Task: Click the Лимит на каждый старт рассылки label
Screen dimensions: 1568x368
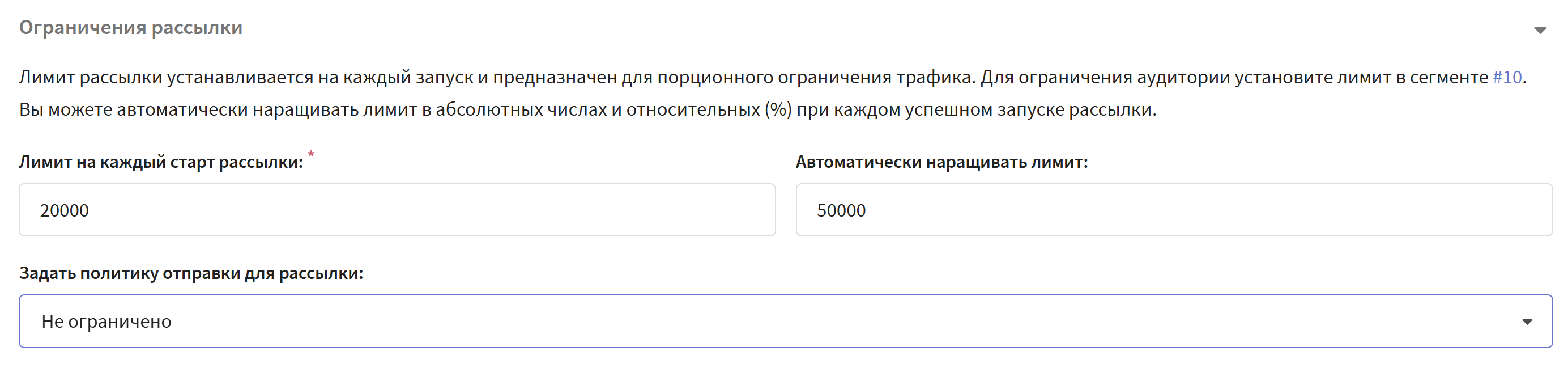Action: [161, 163]
